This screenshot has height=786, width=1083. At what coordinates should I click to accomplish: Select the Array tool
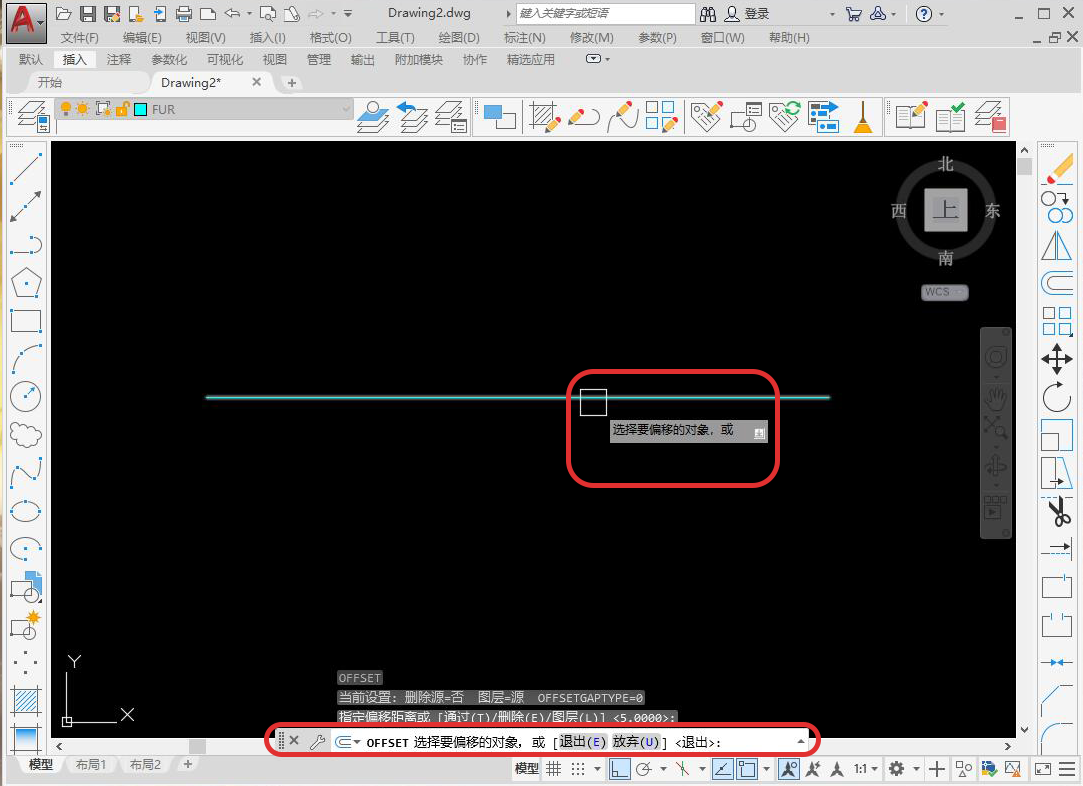click(x=1057, y=321)
